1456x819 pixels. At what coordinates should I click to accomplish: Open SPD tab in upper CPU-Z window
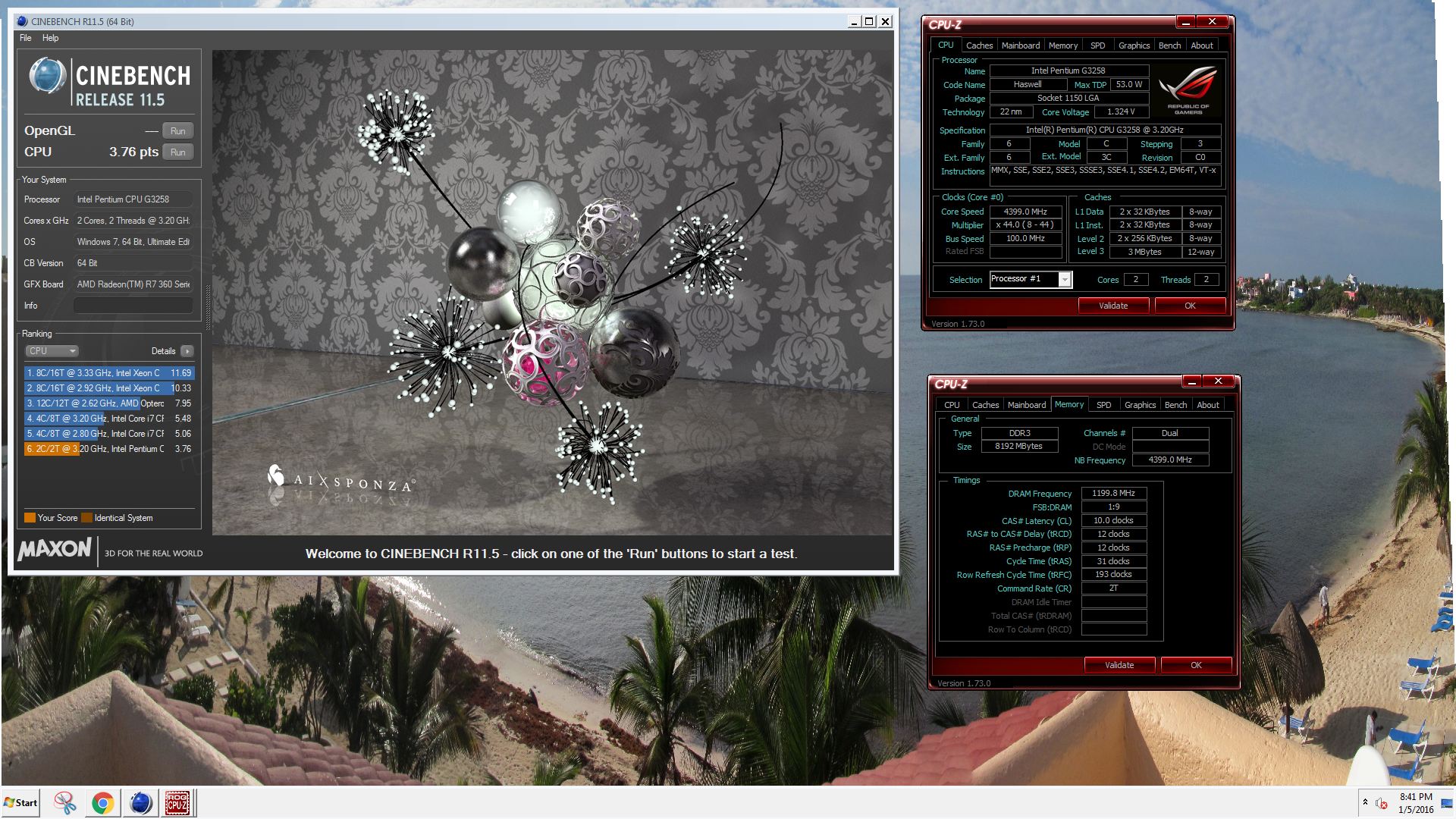(1097, 45)
